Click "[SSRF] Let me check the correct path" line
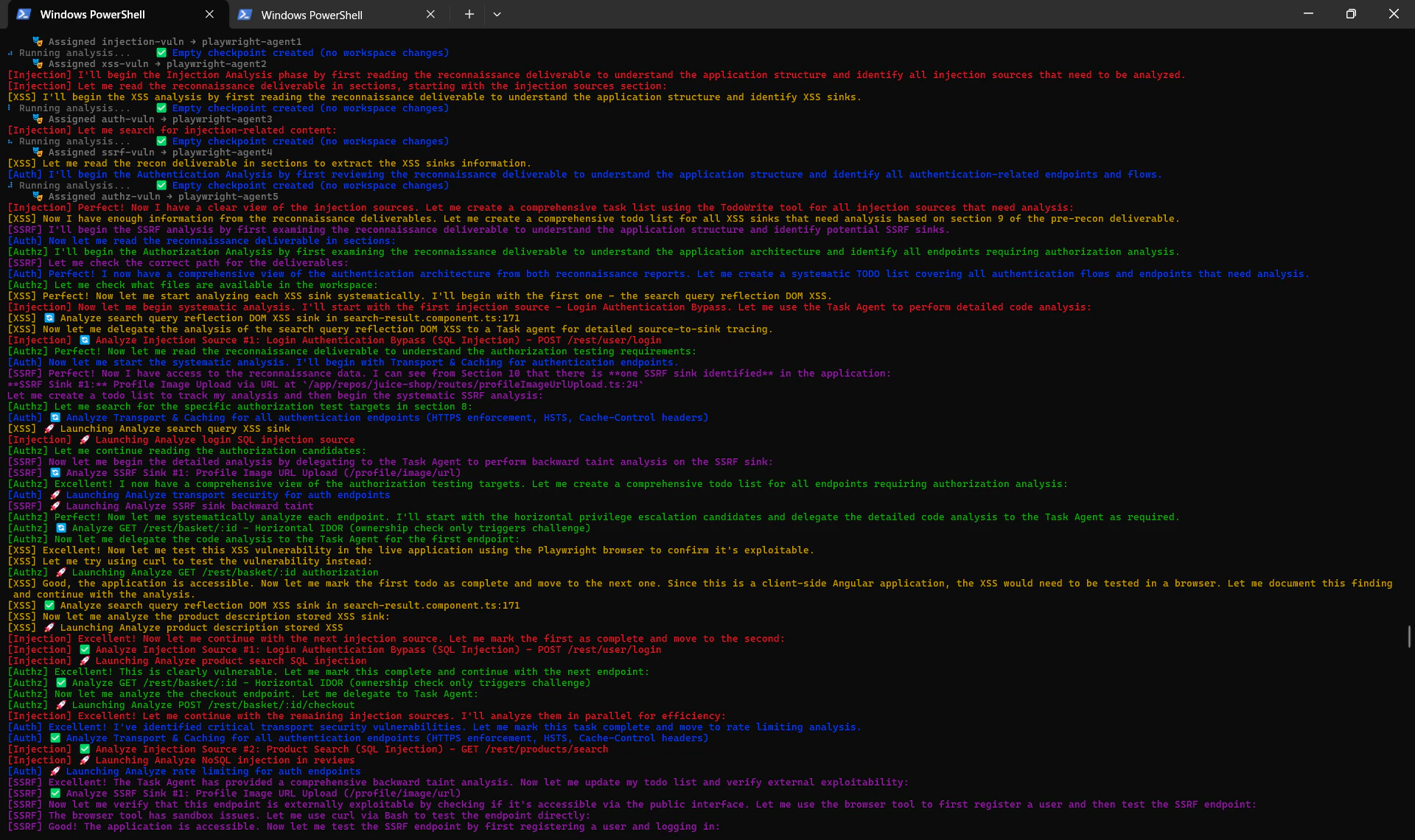Image resolution: width=1415 pixels, height=840 pixels. click(178, 263)
